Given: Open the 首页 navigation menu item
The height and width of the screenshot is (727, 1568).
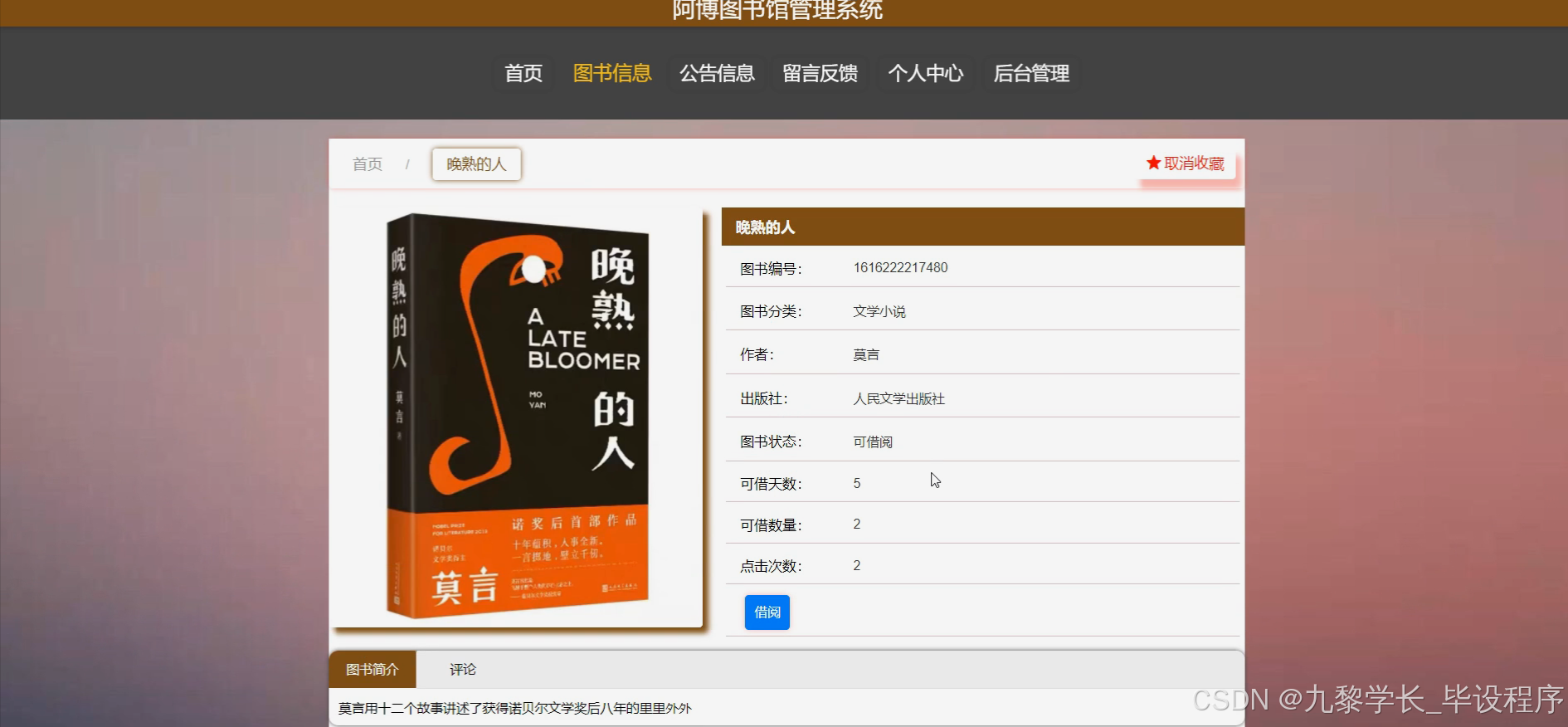Looking at the screenshot, I should pos(523,73).
